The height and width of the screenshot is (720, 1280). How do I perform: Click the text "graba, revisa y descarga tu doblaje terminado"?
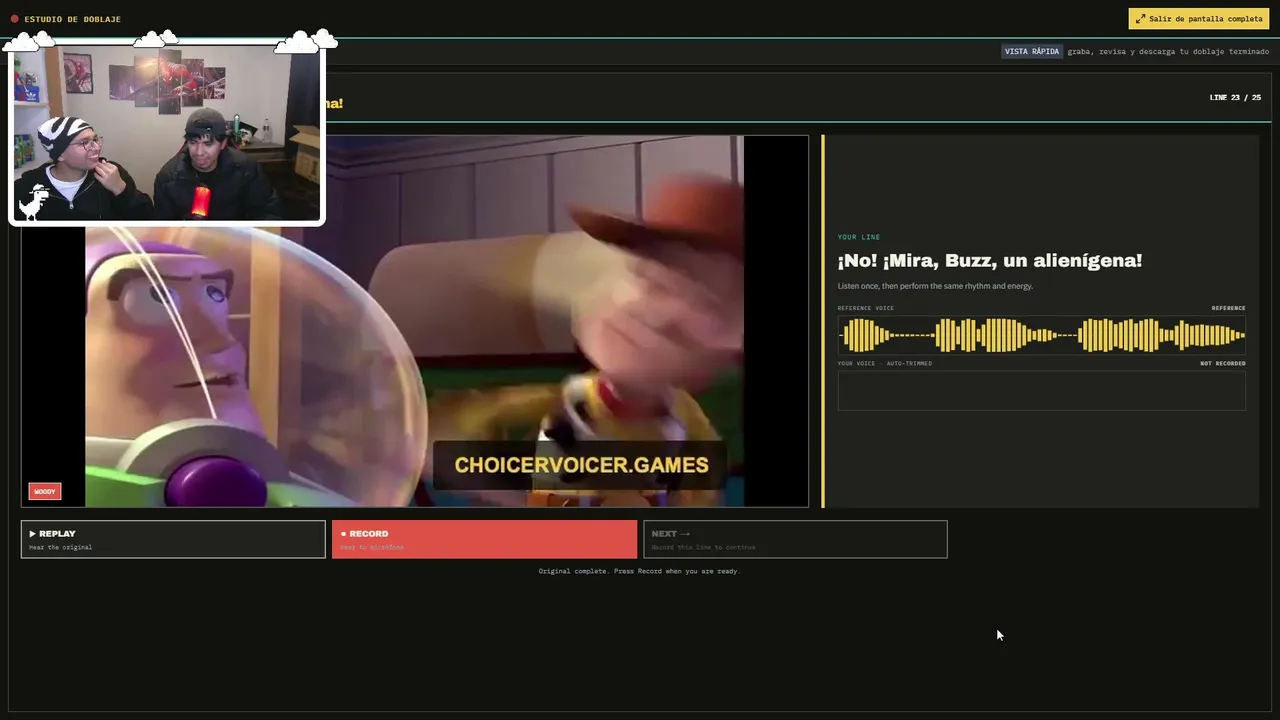point(1168,51)
